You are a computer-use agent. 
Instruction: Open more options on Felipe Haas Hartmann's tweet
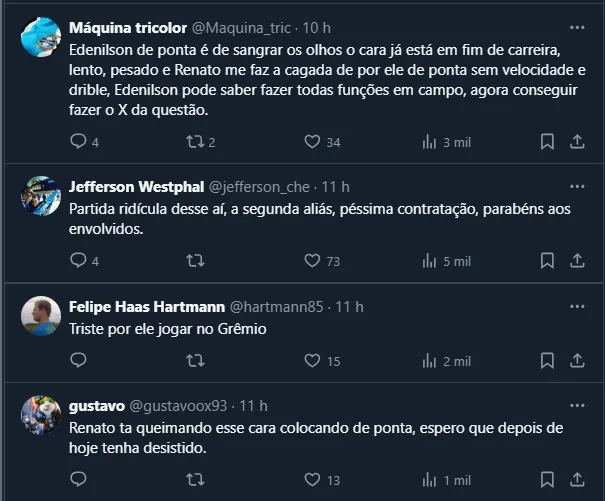[x=577, y=306]
